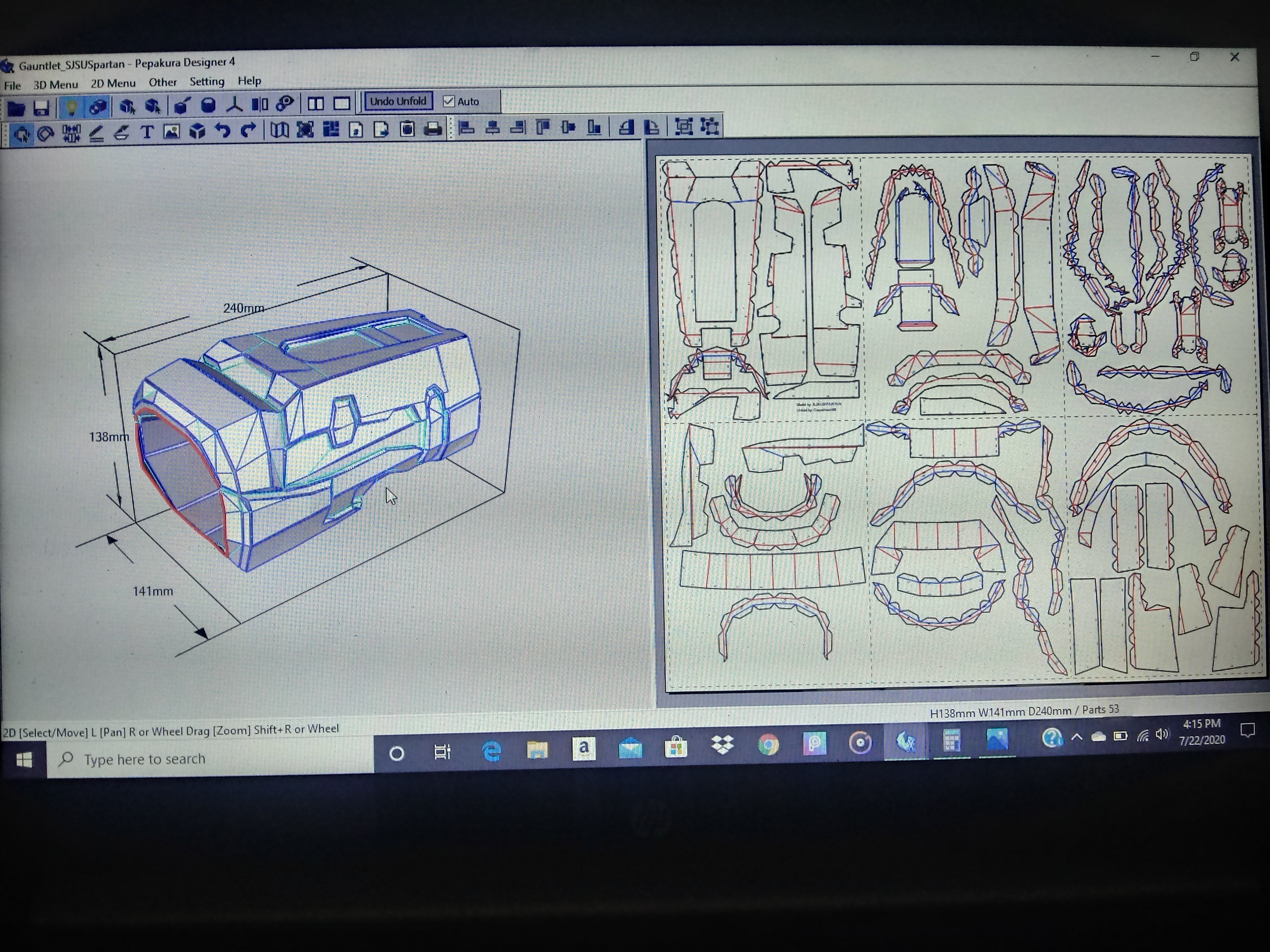Click the taskbar search box
The width and height of the screenshot is (1270, 952).
(x=210, y=759)
